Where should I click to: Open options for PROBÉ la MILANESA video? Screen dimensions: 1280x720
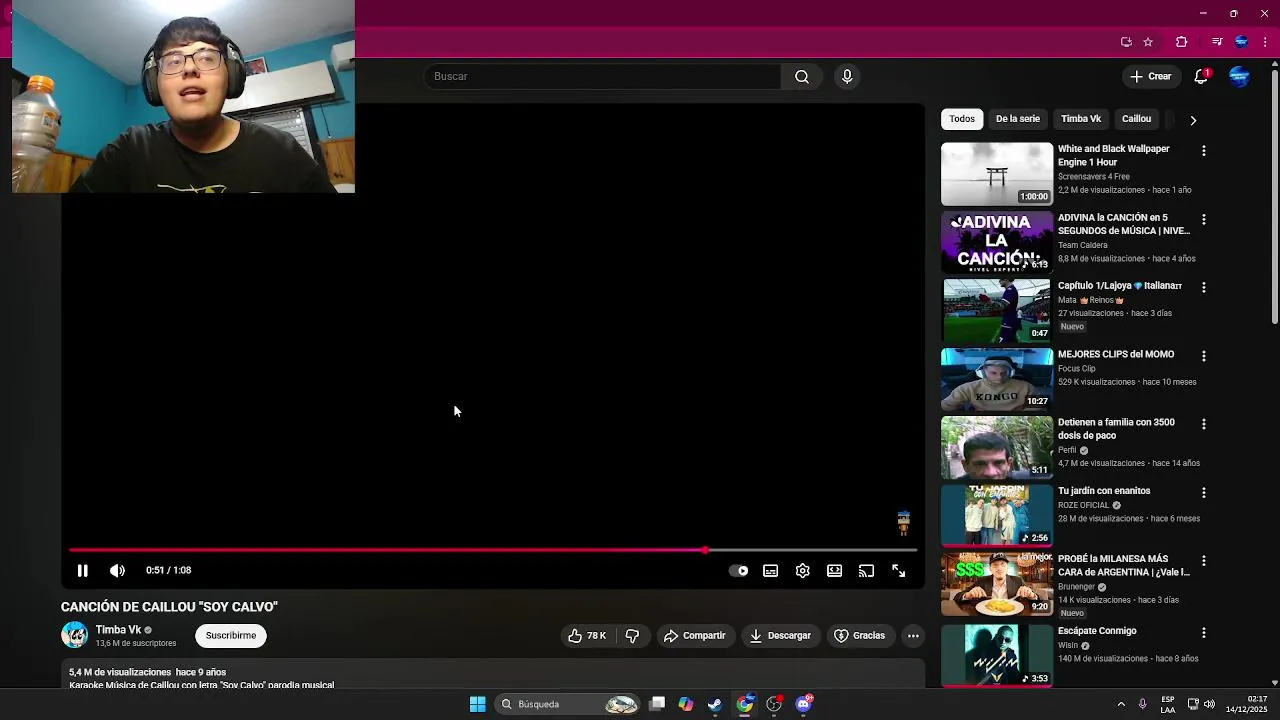(1204, 561)
